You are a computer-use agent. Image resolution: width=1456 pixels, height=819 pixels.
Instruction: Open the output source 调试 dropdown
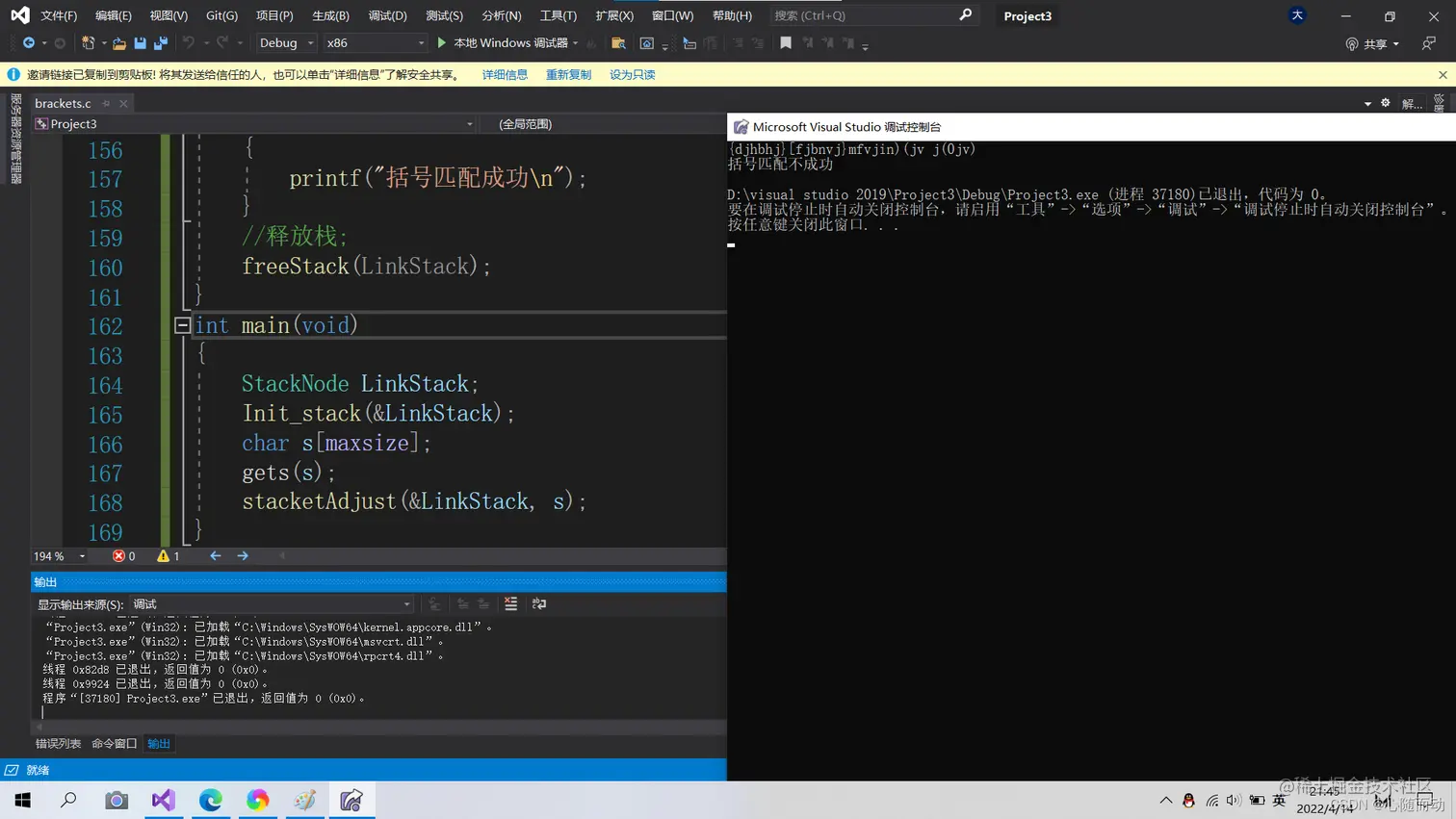(x=272, y=604)
